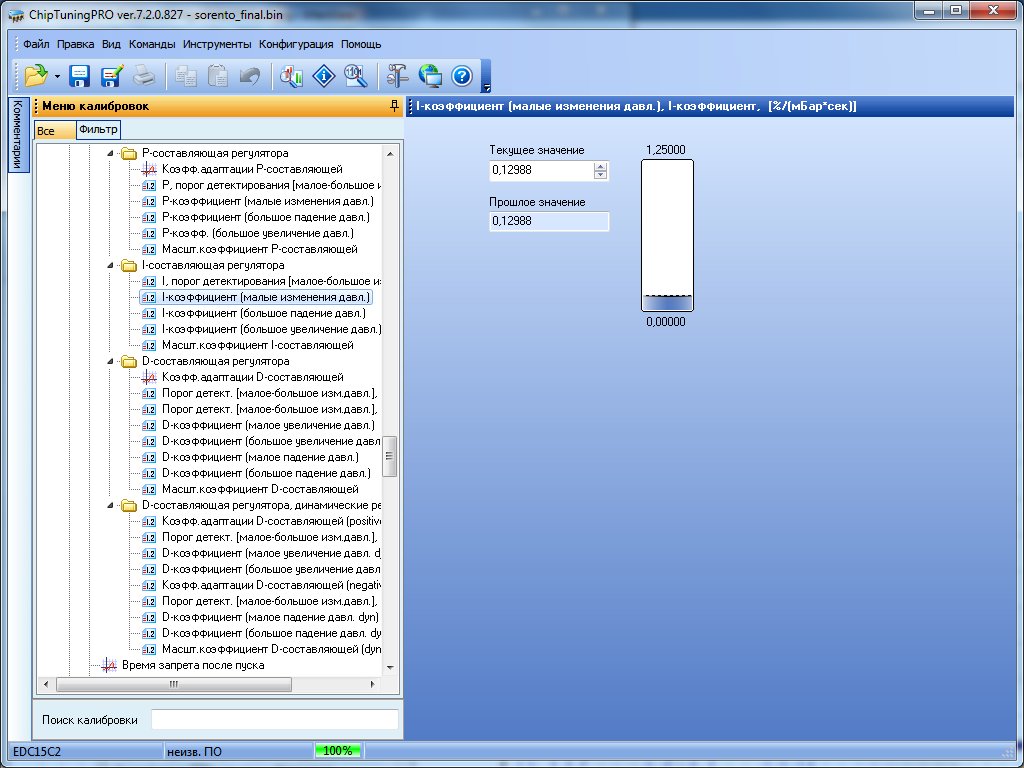
Task: Increase Текущее значение with up spinner arrow
Action: (x=600, y=166)
